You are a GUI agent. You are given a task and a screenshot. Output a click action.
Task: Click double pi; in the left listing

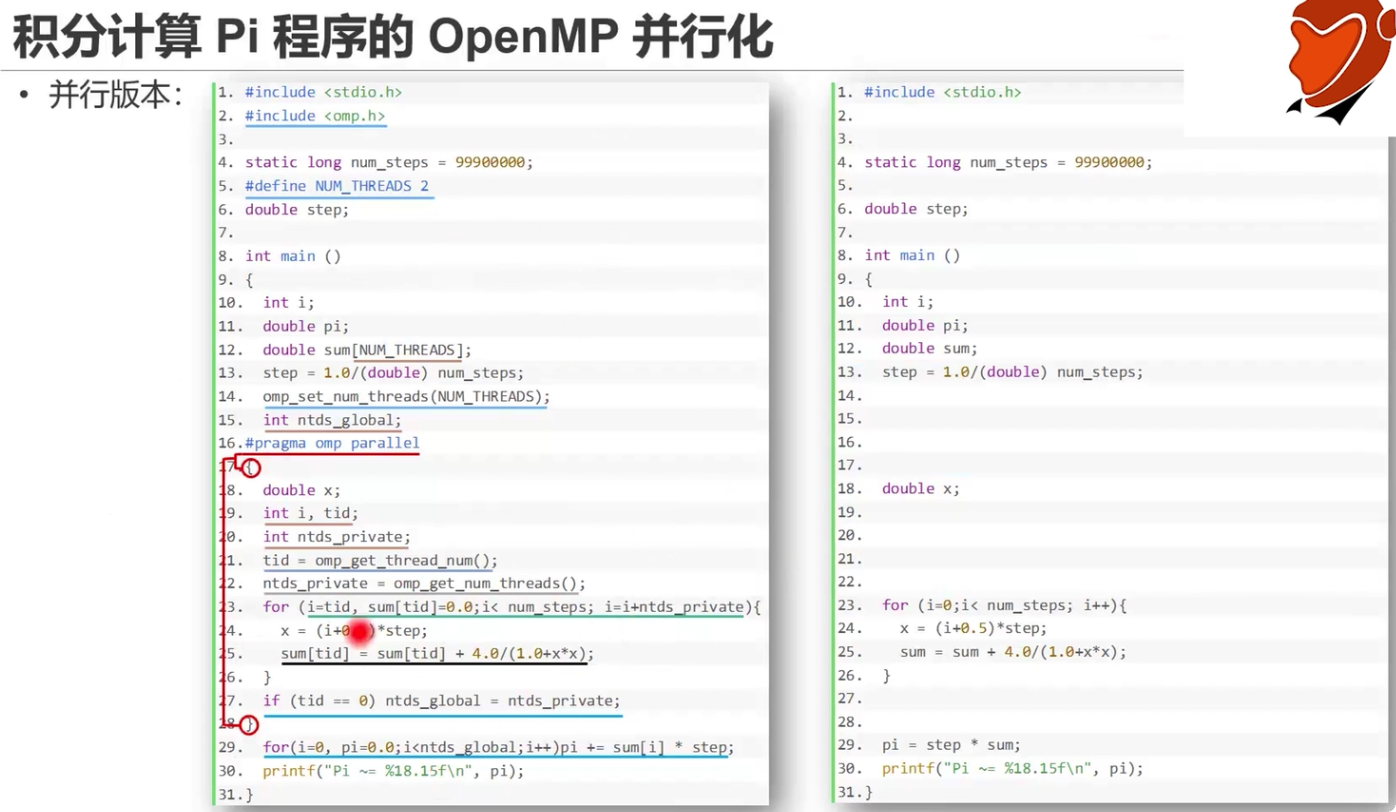click(306, 326)
